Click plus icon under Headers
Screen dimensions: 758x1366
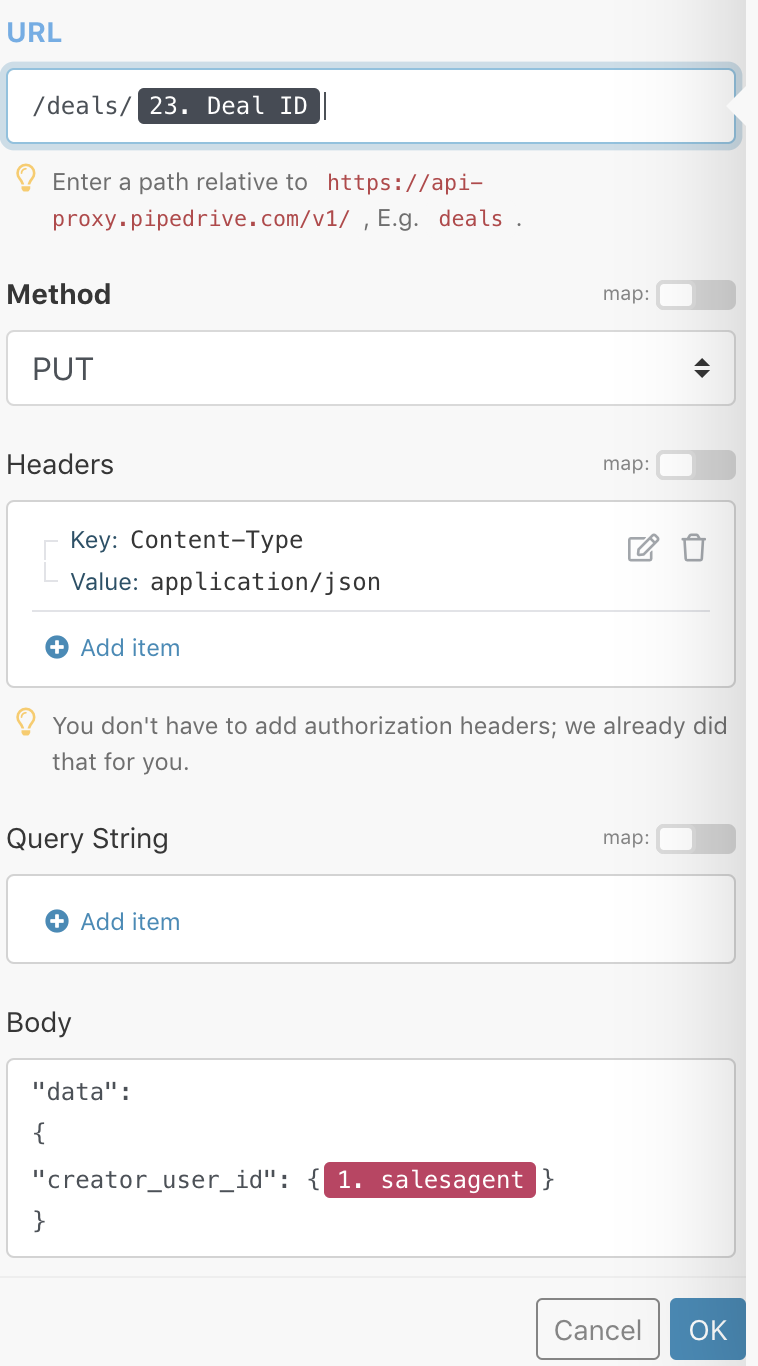click(57, 648)
